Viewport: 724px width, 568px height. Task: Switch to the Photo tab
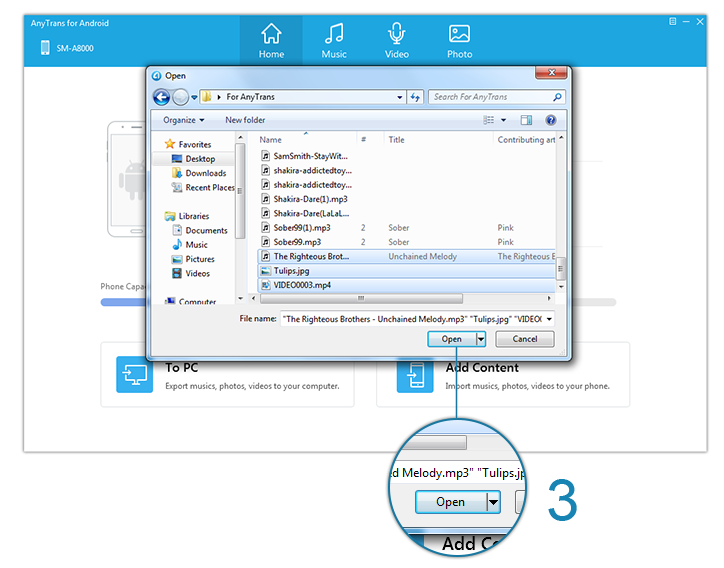tap(459, 41)
